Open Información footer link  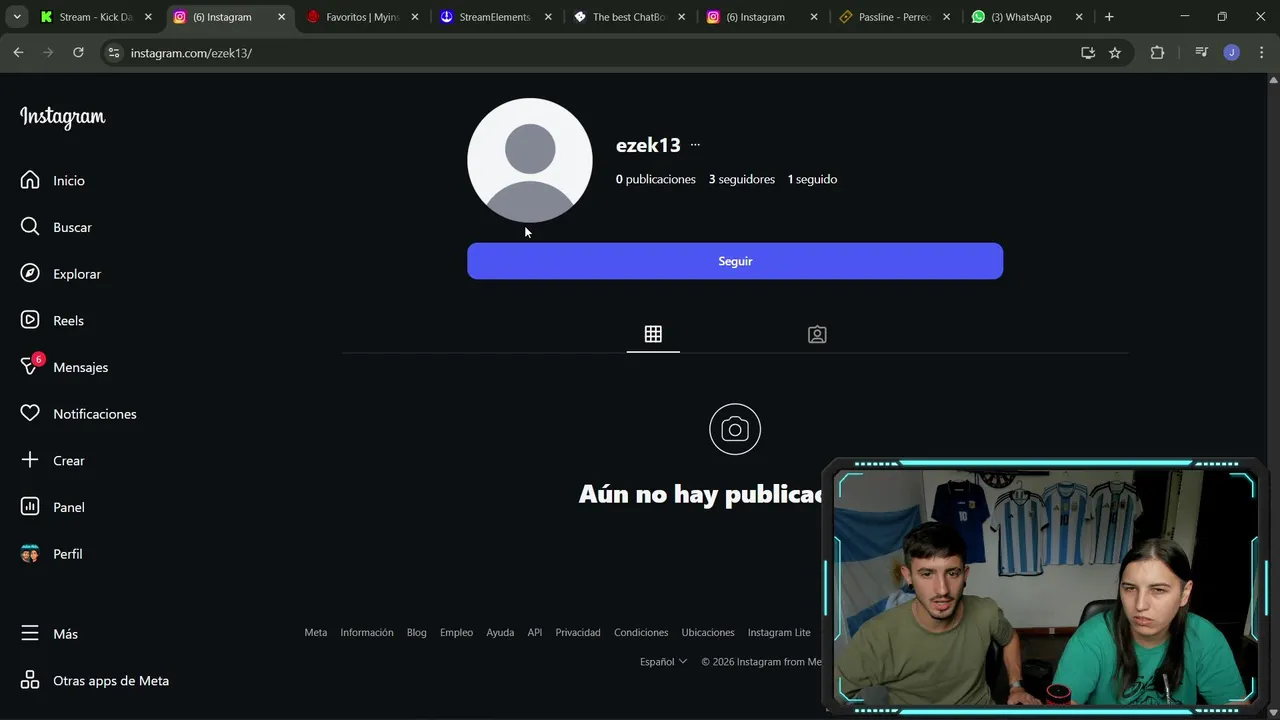367,632
